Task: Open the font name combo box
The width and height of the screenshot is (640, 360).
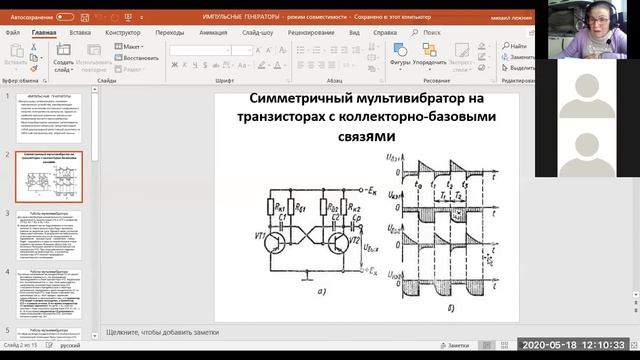Action: click(200, 50)
